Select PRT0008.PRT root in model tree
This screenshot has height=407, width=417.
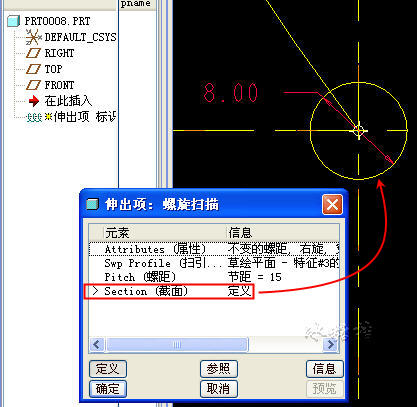[x=57, y=21]
